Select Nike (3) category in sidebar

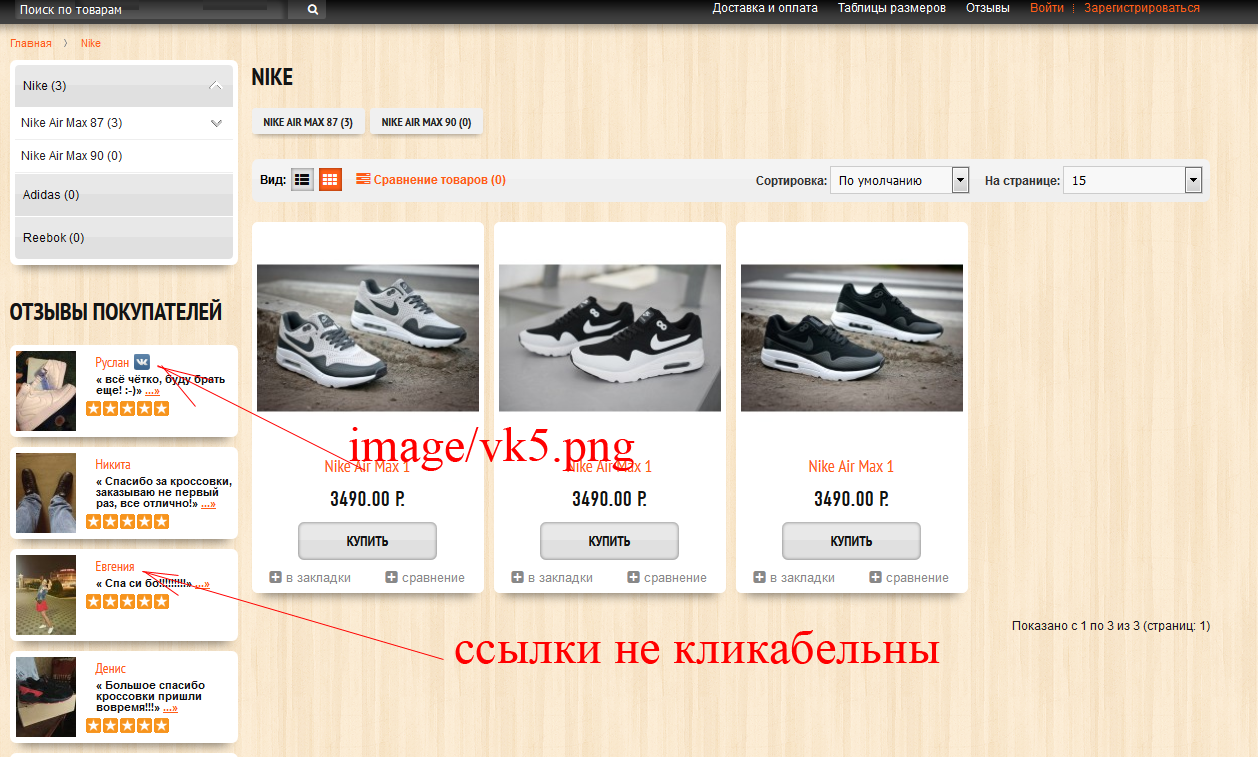coord(124,86)
